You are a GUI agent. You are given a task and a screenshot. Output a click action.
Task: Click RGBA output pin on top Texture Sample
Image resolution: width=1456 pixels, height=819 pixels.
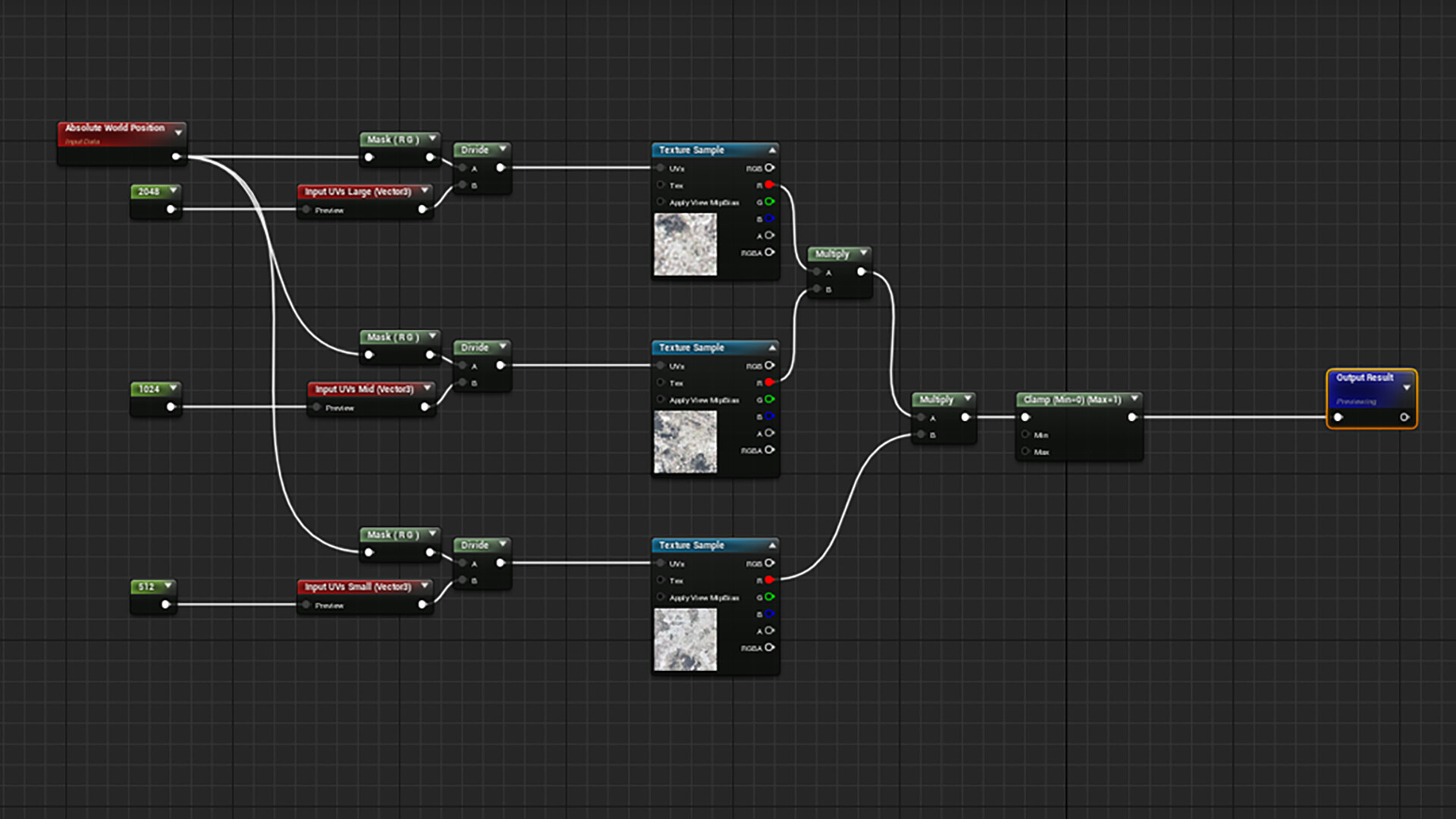tap(769, 253)
